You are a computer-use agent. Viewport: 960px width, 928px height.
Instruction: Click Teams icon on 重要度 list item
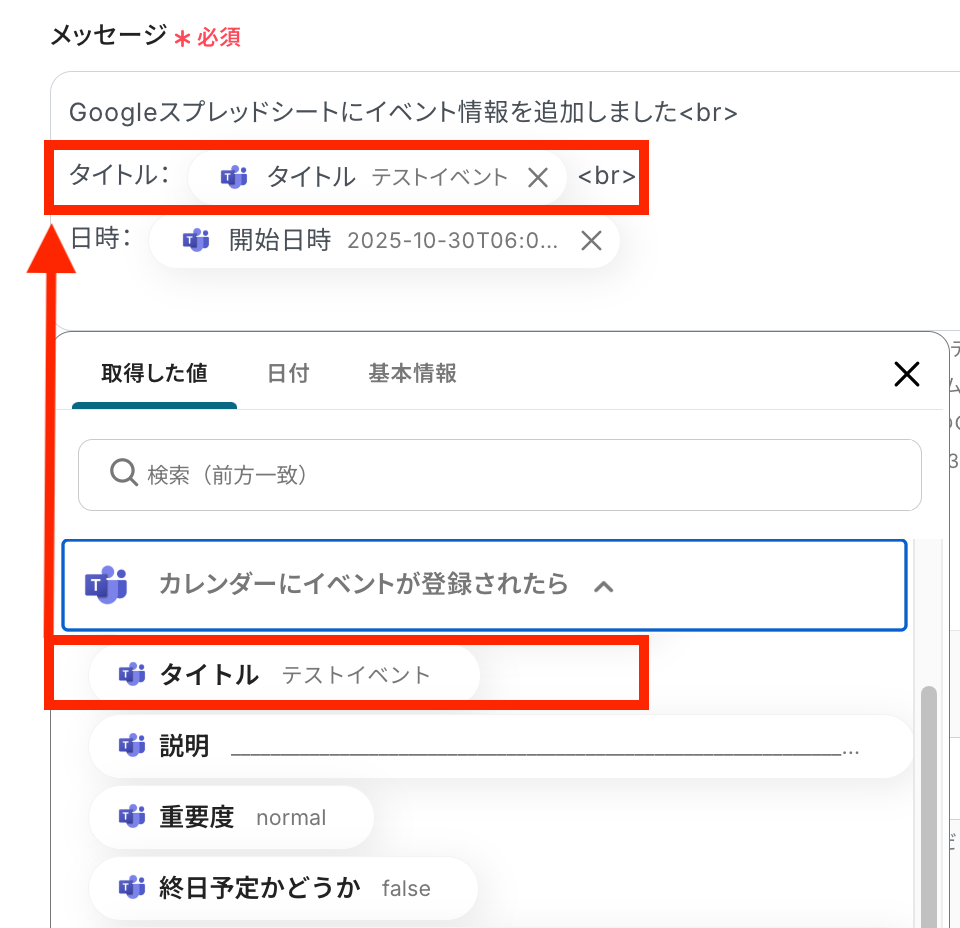tap(132, 817)
